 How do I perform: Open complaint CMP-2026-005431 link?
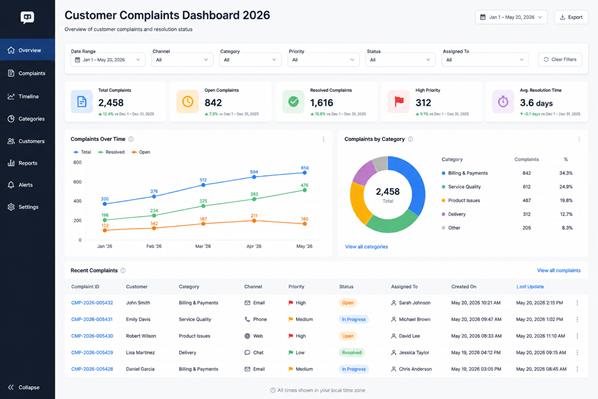pos(92,319)
